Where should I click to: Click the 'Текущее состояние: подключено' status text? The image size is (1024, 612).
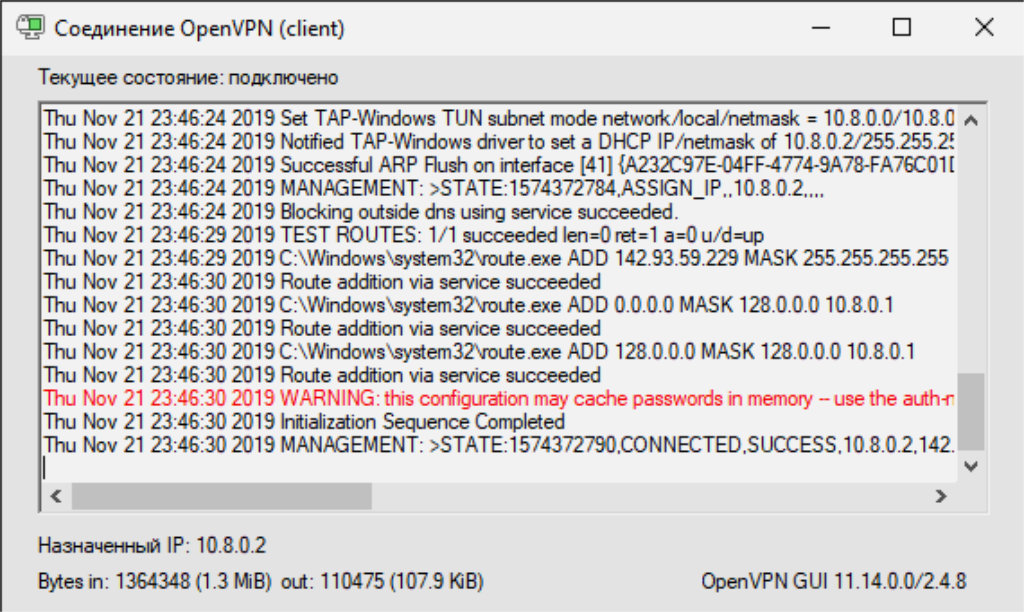(x=188, y=77)
